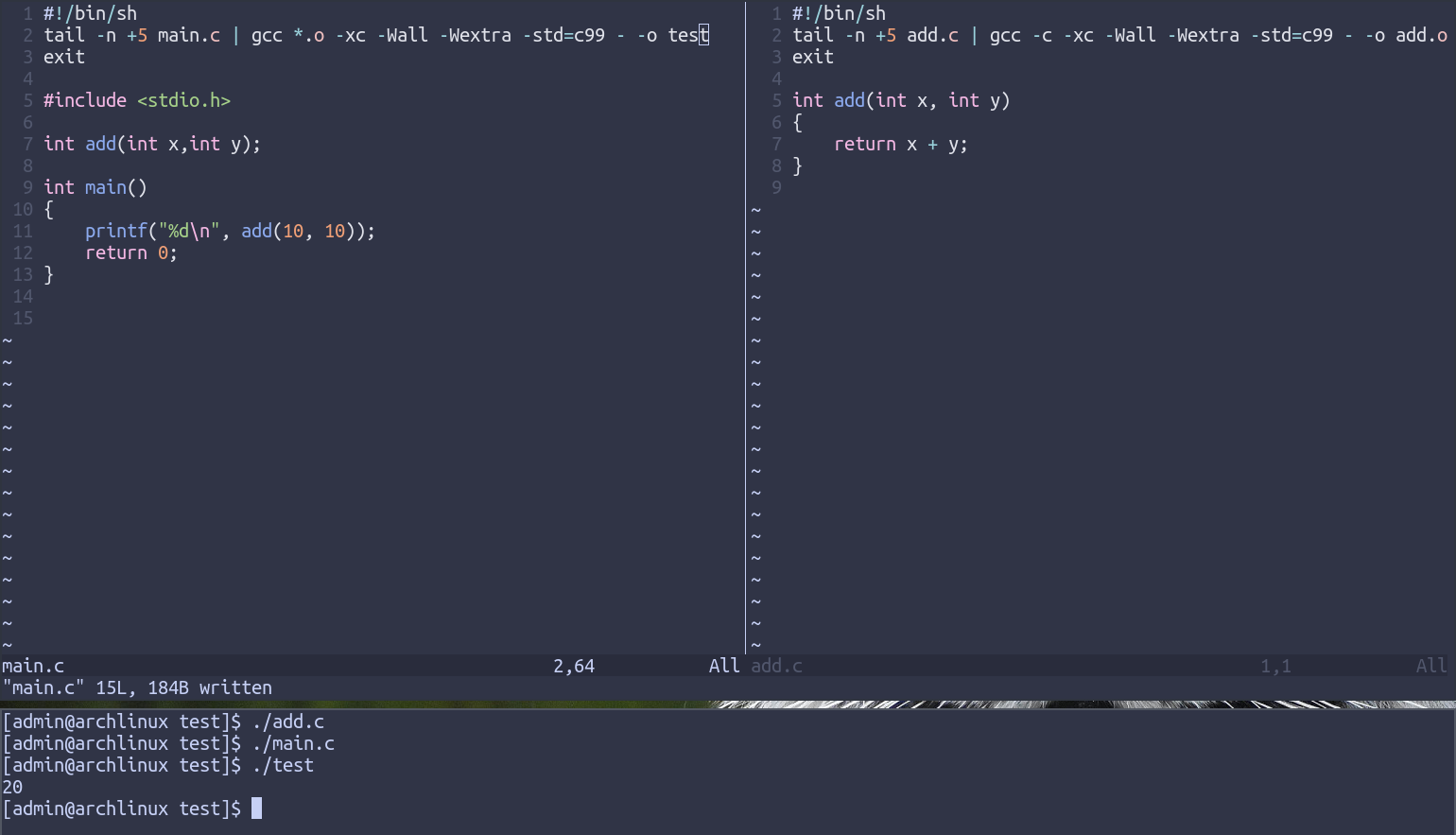This screenshot has height=835, width=1456.
Task: Click 'exit' on line 3 of main.c
Action: 64,57
